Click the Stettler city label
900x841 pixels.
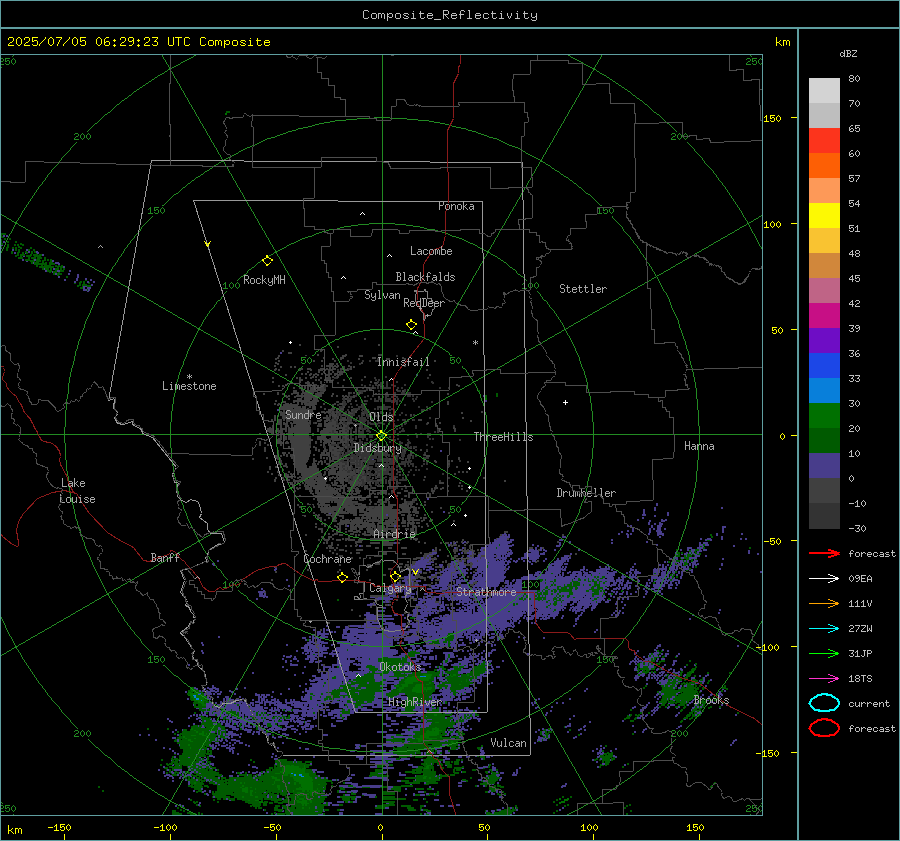coord(583,289)
